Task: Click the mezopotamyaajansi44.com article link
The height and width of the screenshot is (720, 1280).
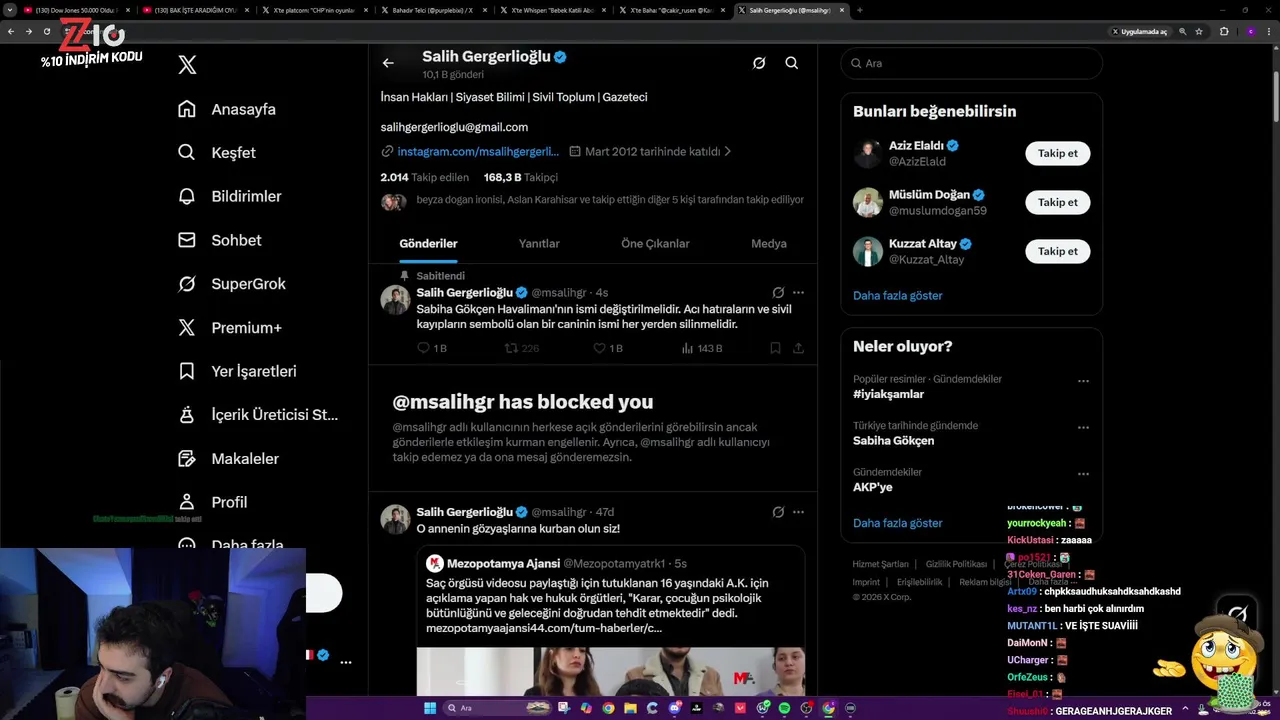Action: 544,628
